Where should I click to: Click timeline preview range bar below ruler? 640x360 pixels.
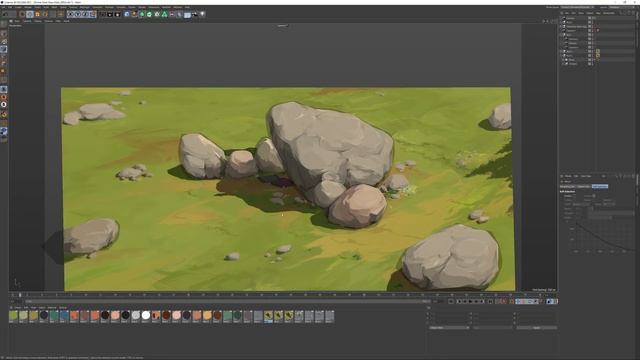point(227,301)
